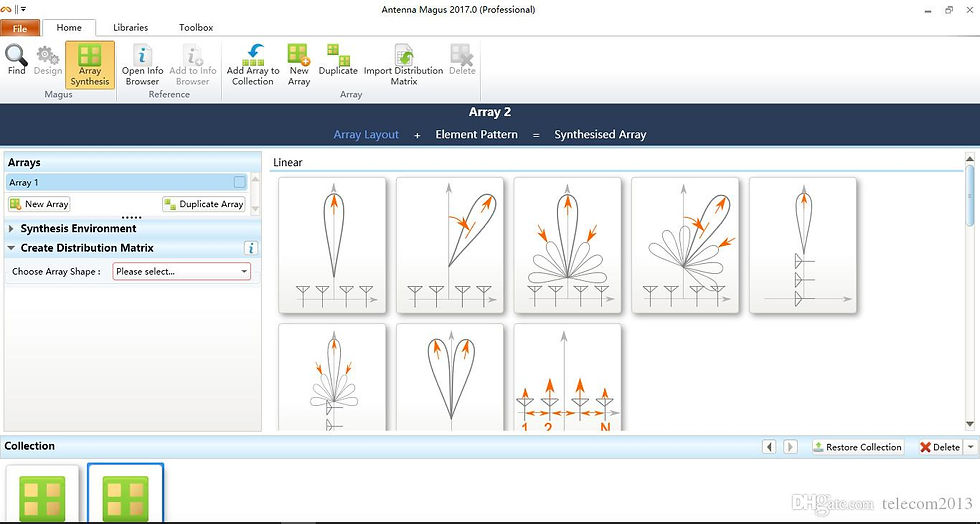Image resolution: width=980 pixels, height=524 pixels.
Task: Open dropdown arrow next to Delete
Action: [970, 447]
